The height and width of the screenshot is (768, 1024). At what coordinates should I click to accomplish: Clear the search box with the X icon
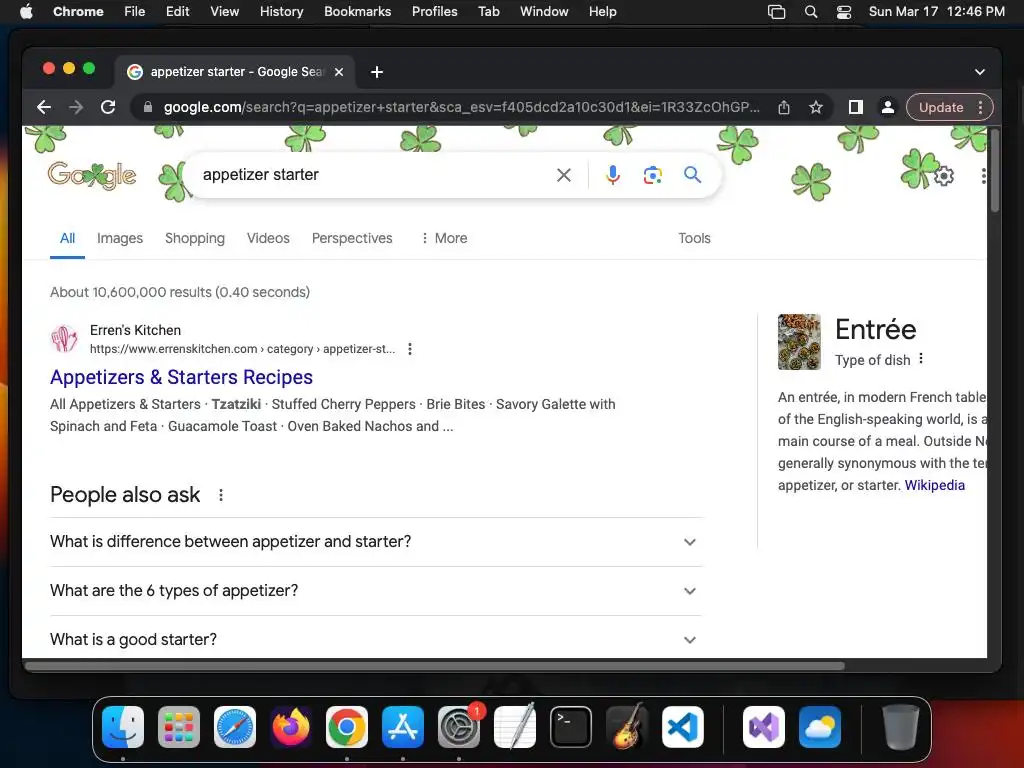[x=564, y=174]
